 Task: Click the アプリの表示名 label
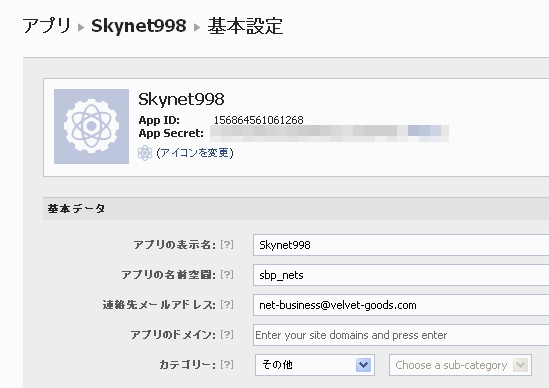[x=175, y=245]
